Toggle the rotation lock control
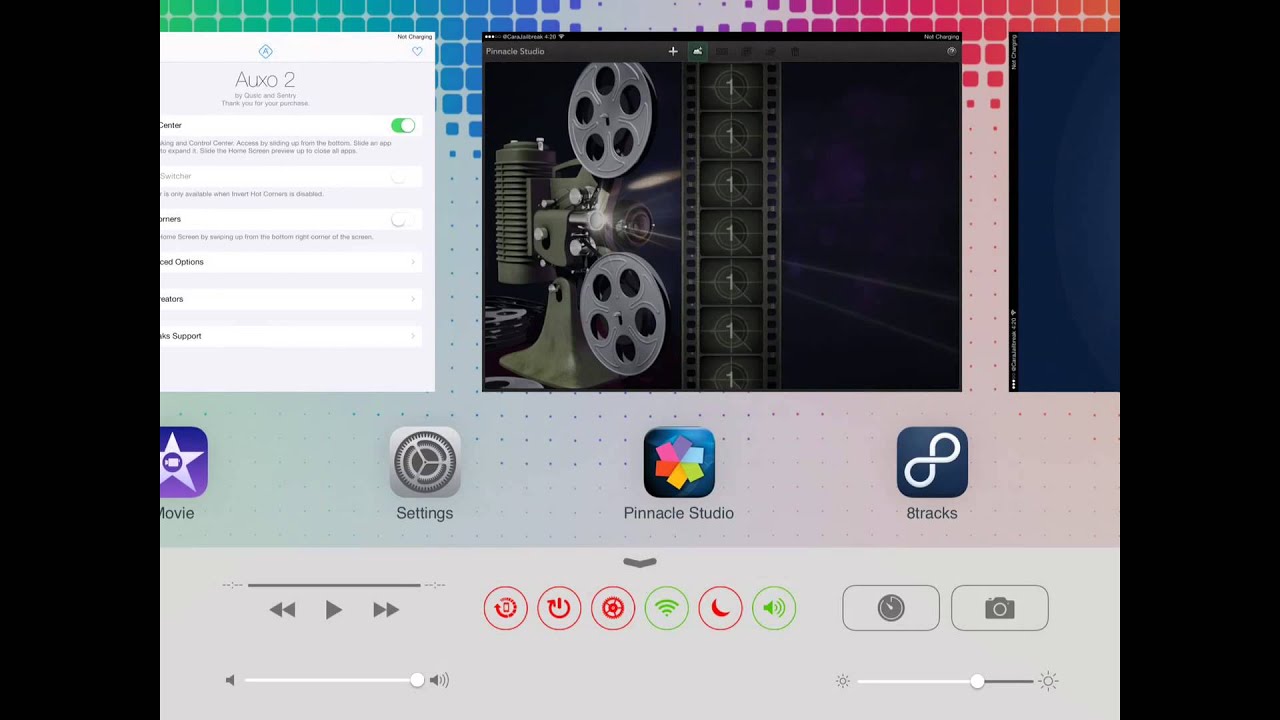Screen dimensions: 1280x720 click(506, 608)
